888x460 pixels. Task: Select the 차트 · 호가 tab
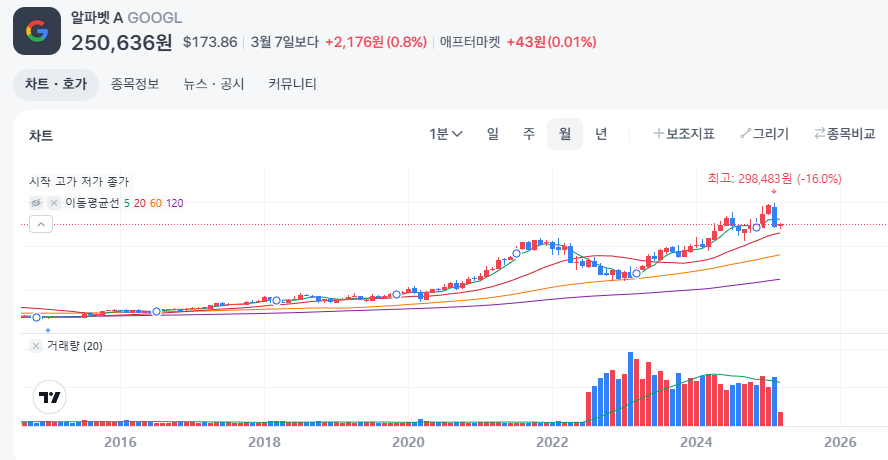[56, 84]
